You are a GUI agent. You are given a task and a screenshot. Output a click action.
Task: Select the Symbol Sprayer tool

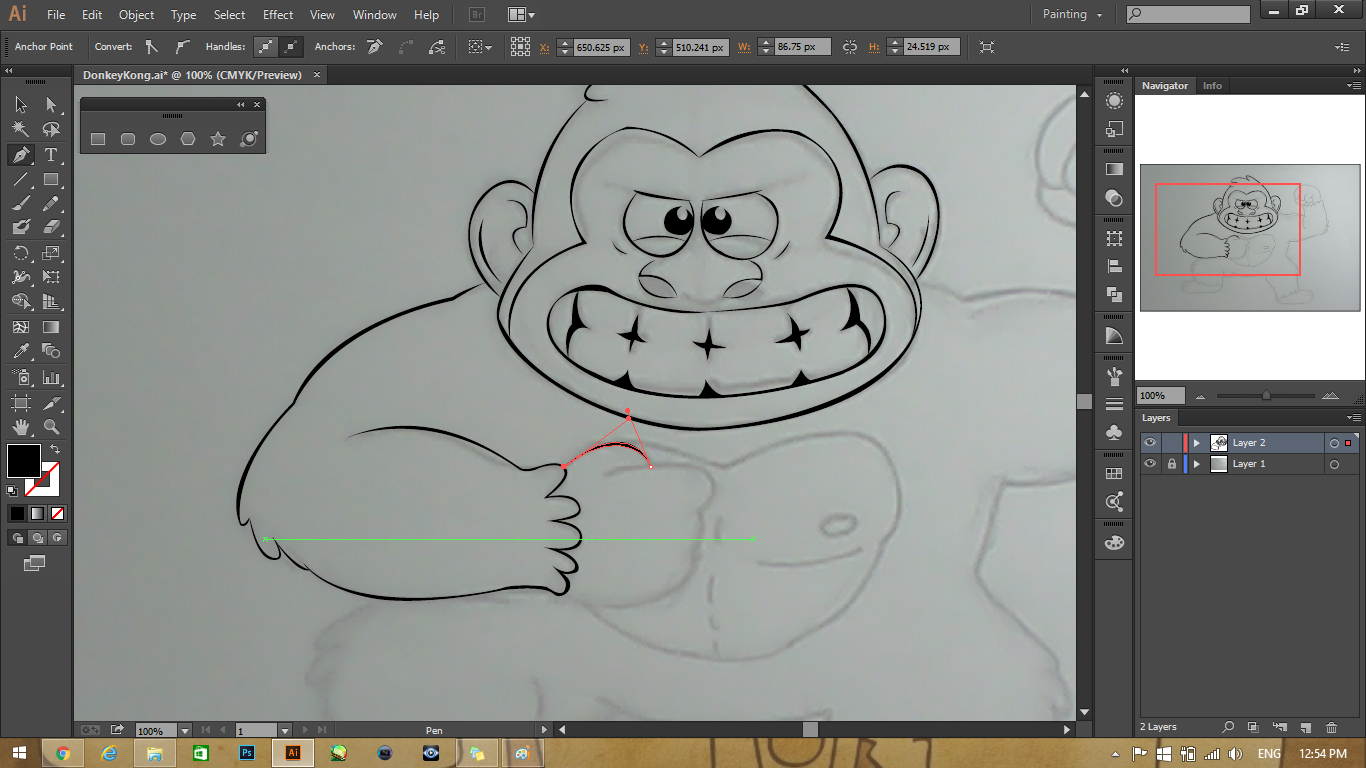point(21,377)
